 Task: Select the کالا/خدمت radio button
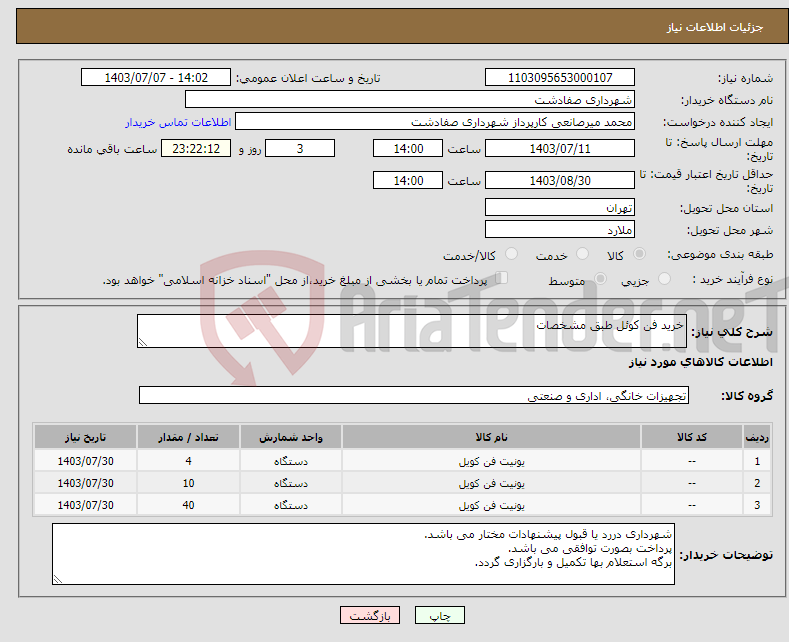[511, 254]
